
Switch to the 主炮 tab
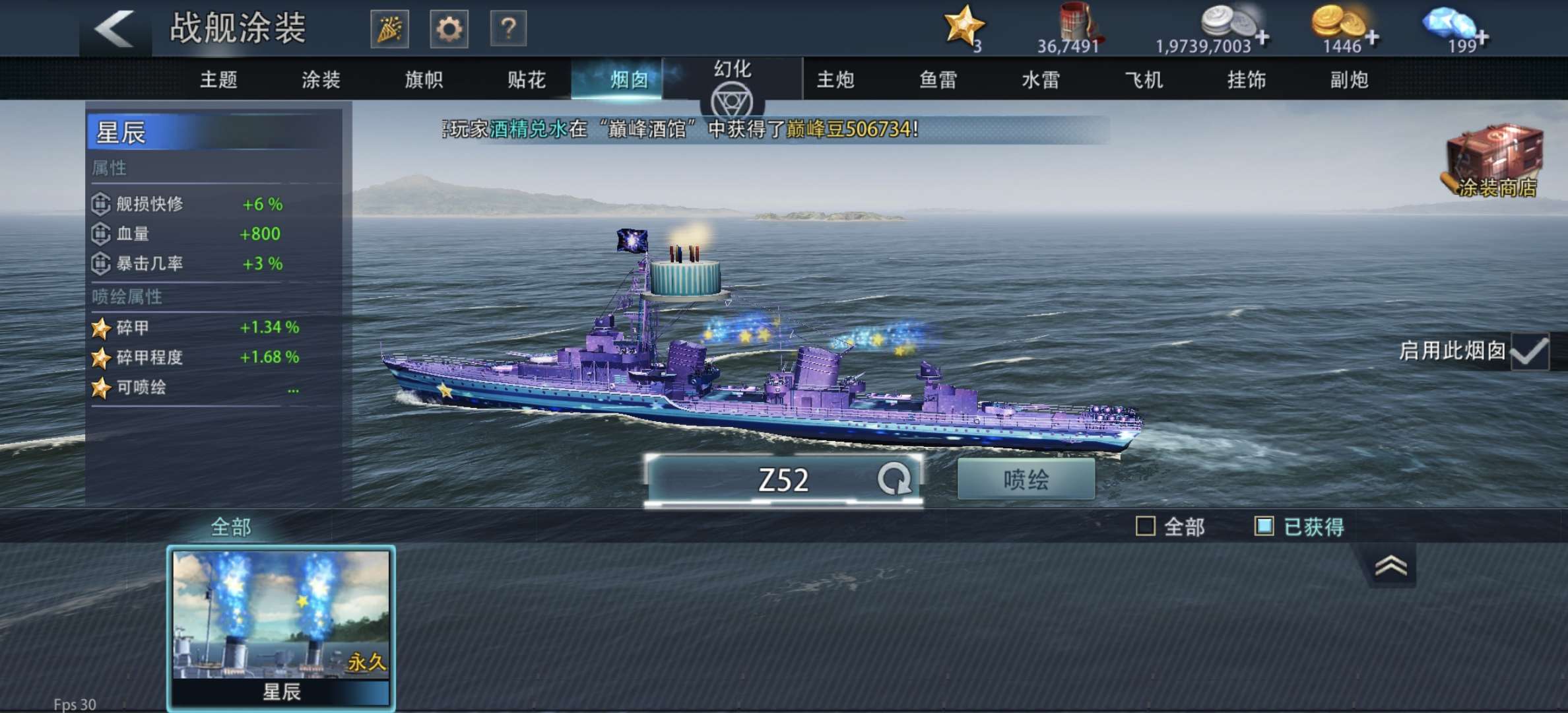[835, 80]
